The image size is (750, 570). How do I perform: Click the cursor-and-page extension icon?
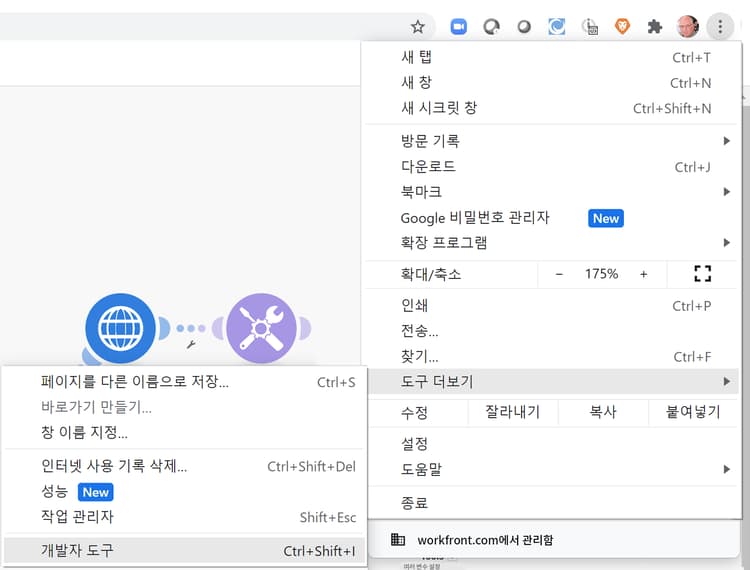[x=589, y=27]
